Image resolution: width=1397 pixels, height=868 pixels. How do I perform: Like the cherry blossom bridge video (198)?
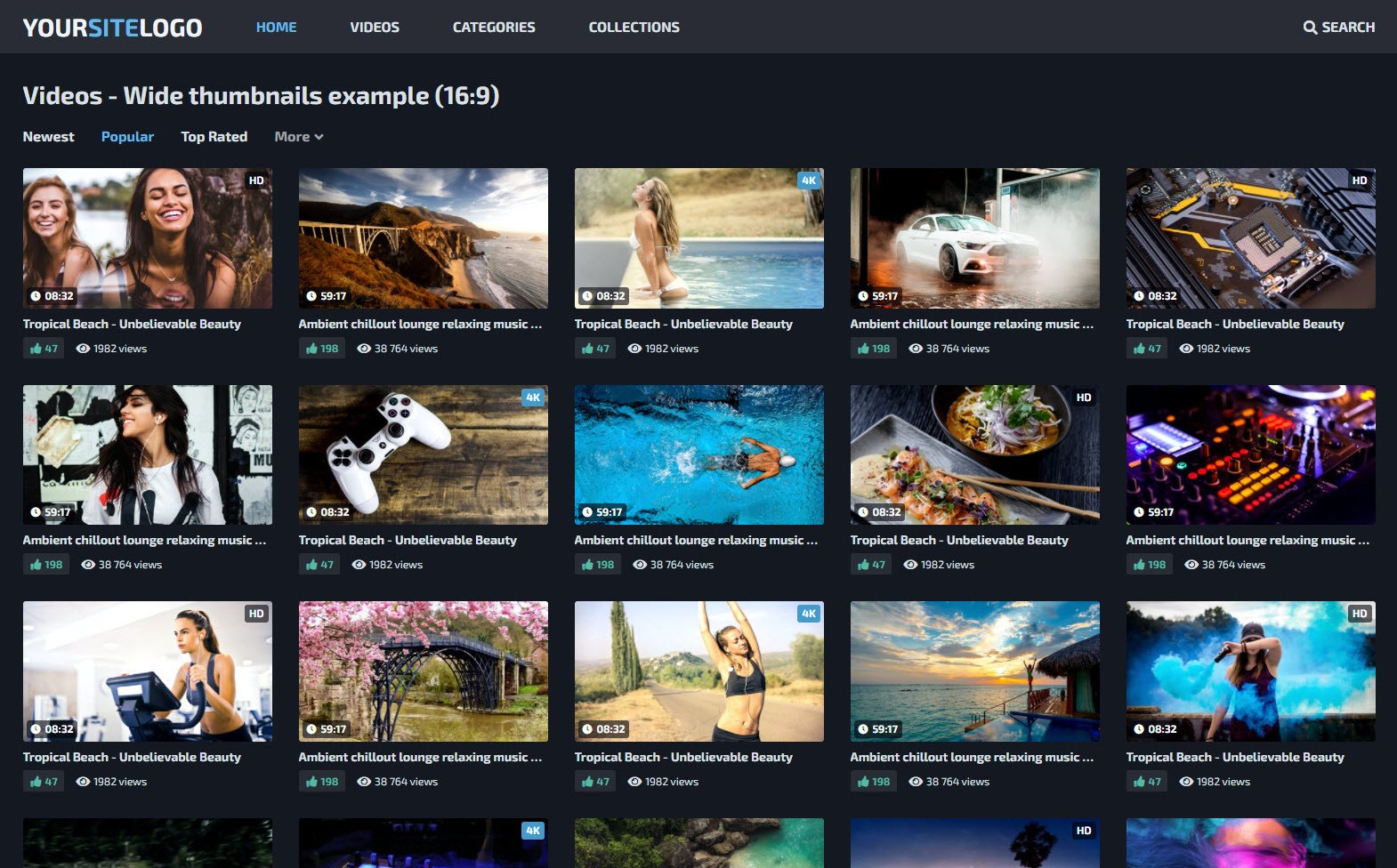(x=322, y=782)
